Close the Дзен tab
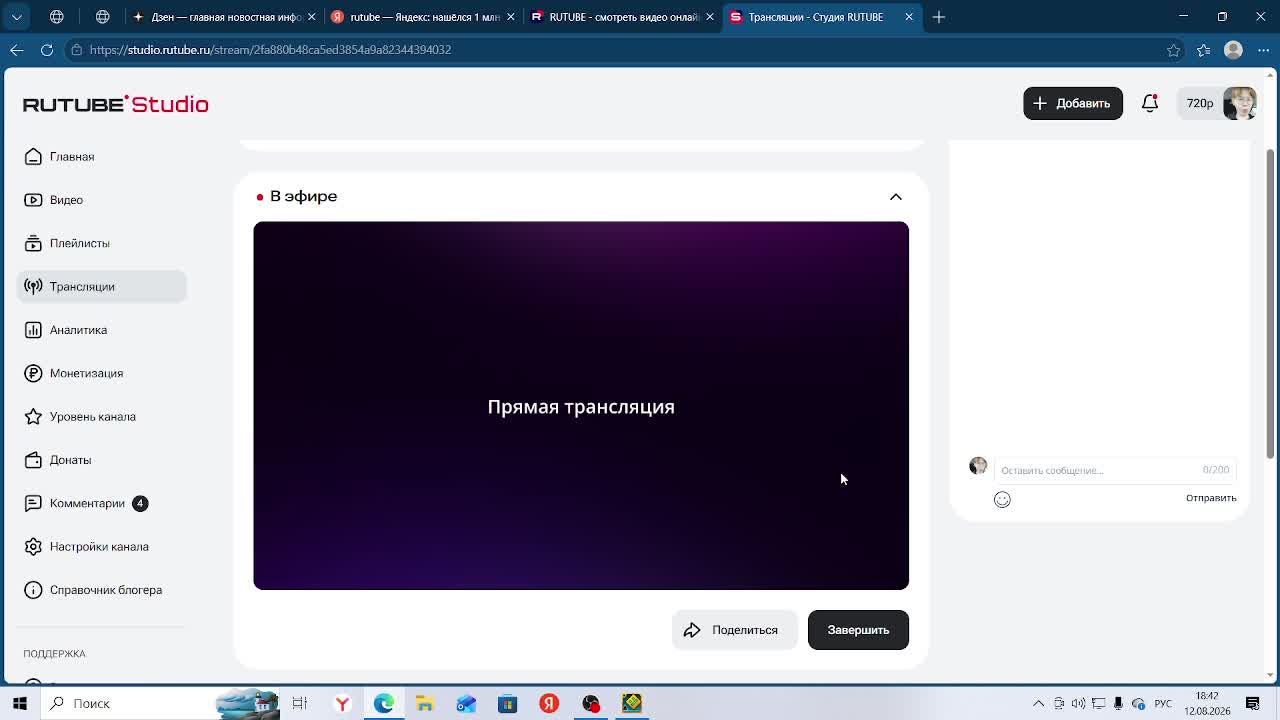The height and width of the screenshot is (720, 1280). 312,17
